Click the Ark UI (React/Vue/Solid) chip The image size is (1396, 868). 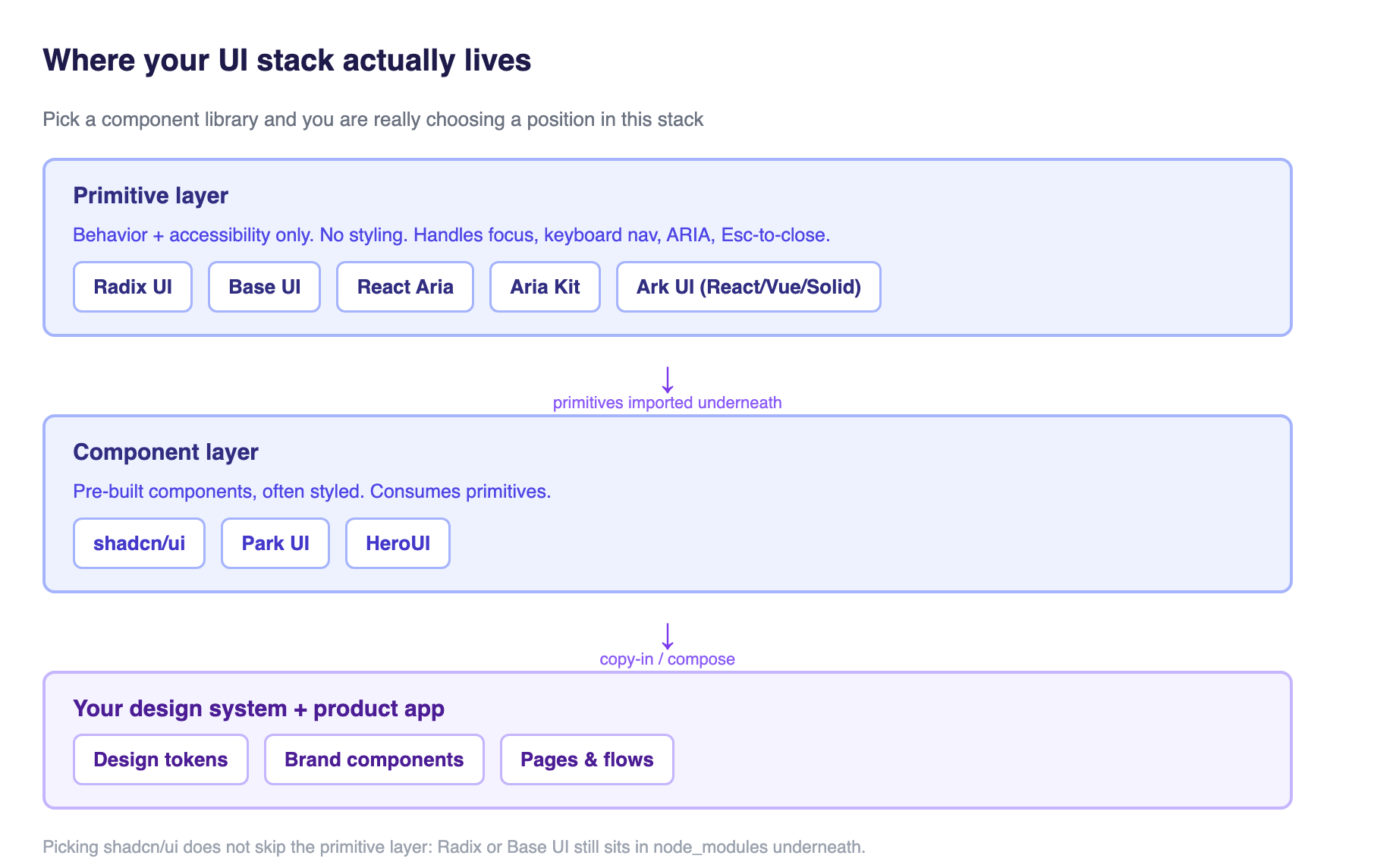[749, 287]
